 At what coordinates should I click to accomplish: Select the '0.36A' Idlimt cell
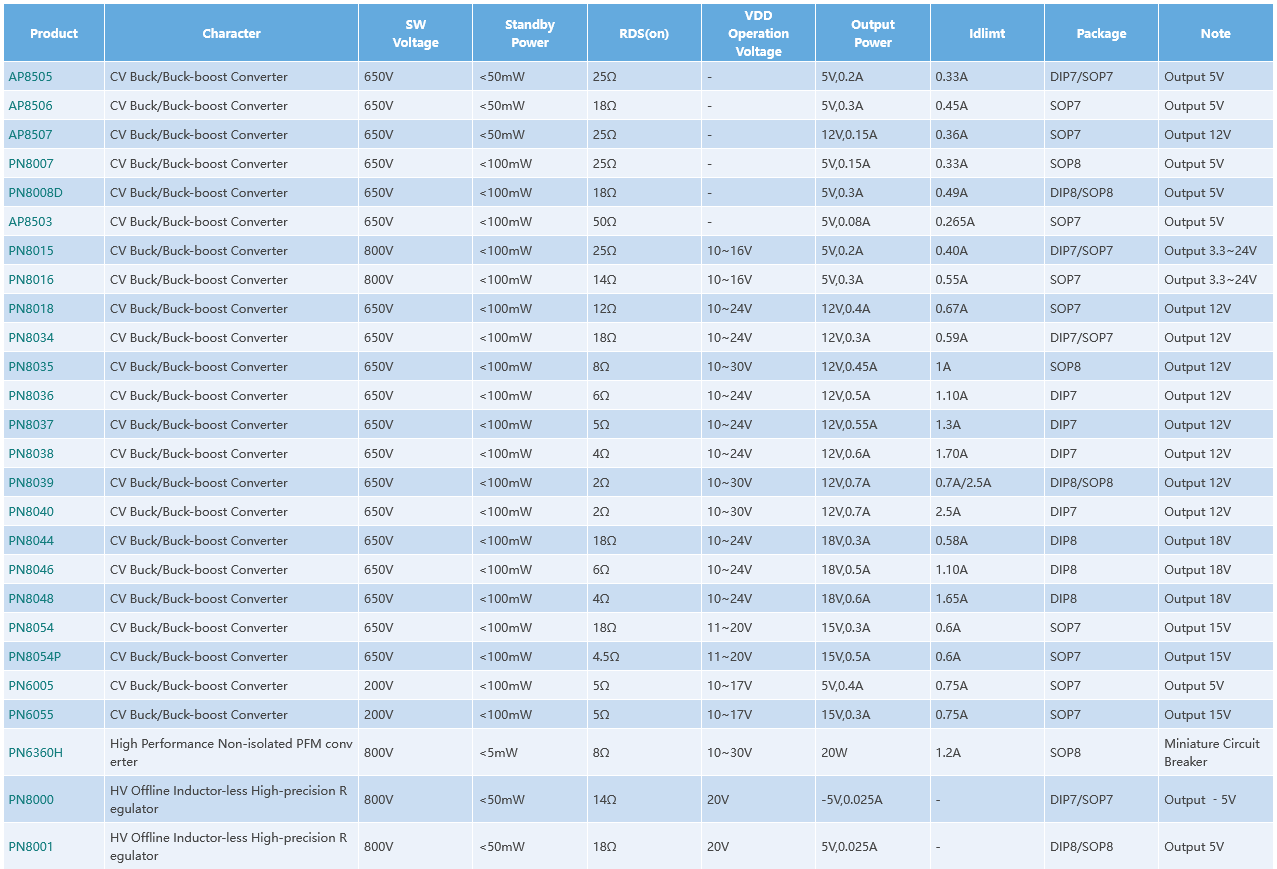(x=987, y=135)
